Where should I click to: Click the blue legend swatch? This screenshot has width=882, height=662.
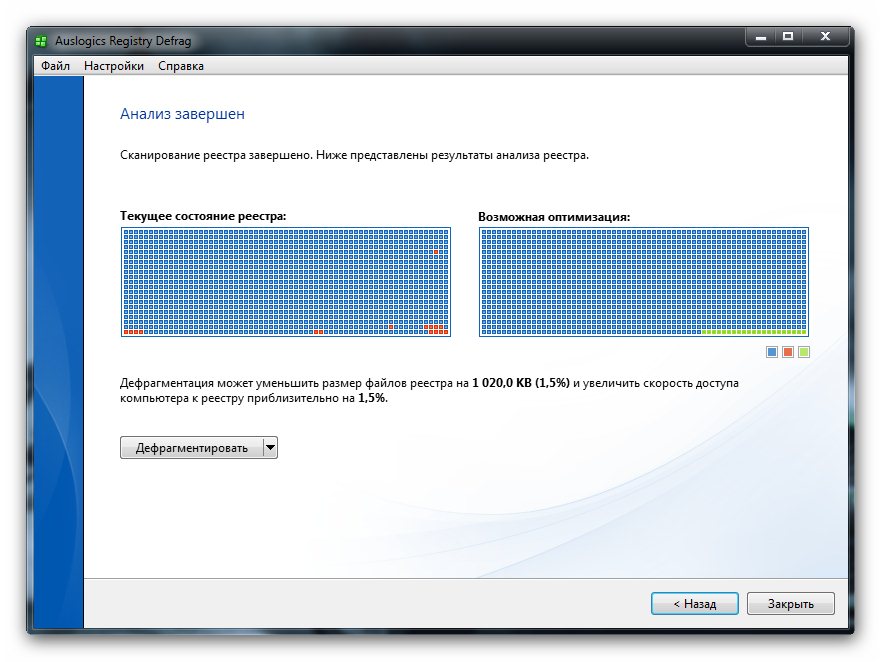point(772,352)
